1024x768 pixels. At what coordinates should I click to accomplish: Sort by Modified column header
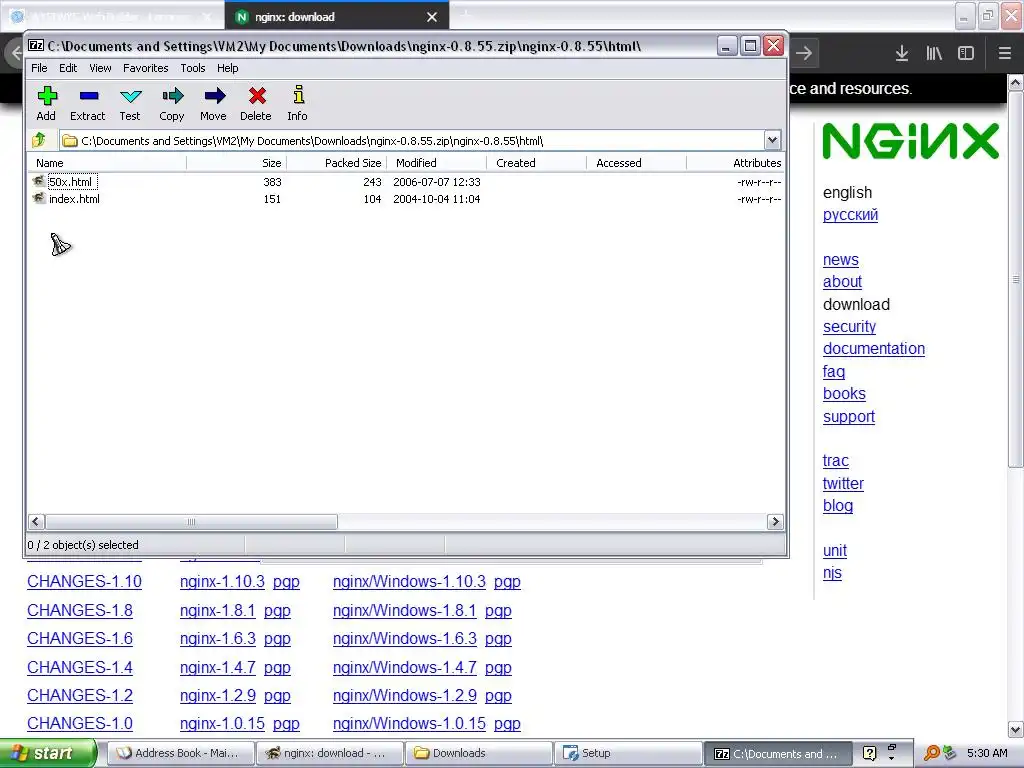click(437, 163)
